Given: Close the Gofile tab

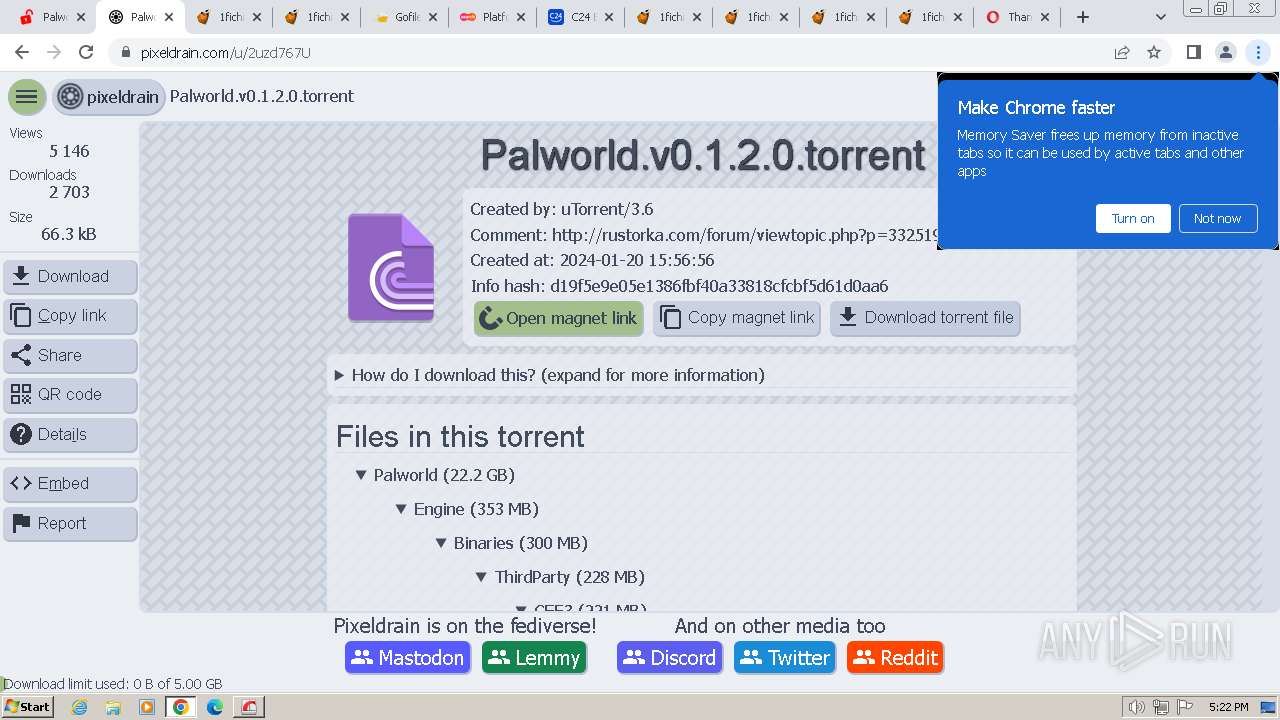Looking at the screenshot, I should click(x=432, y=17).
